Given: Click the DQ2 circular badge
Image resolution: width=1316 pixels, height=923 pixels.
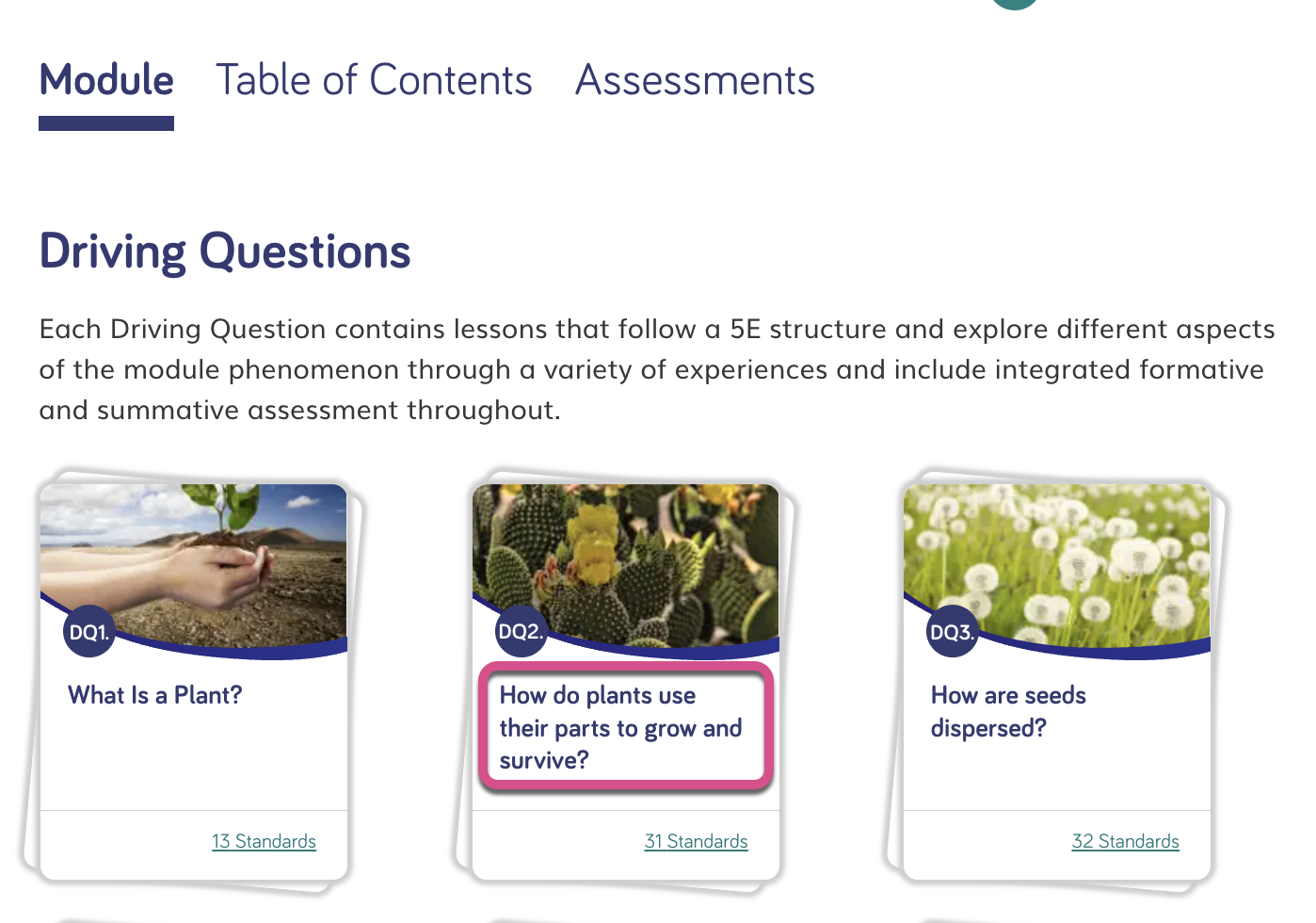Looking at the screenshot, I should [521, 631].
